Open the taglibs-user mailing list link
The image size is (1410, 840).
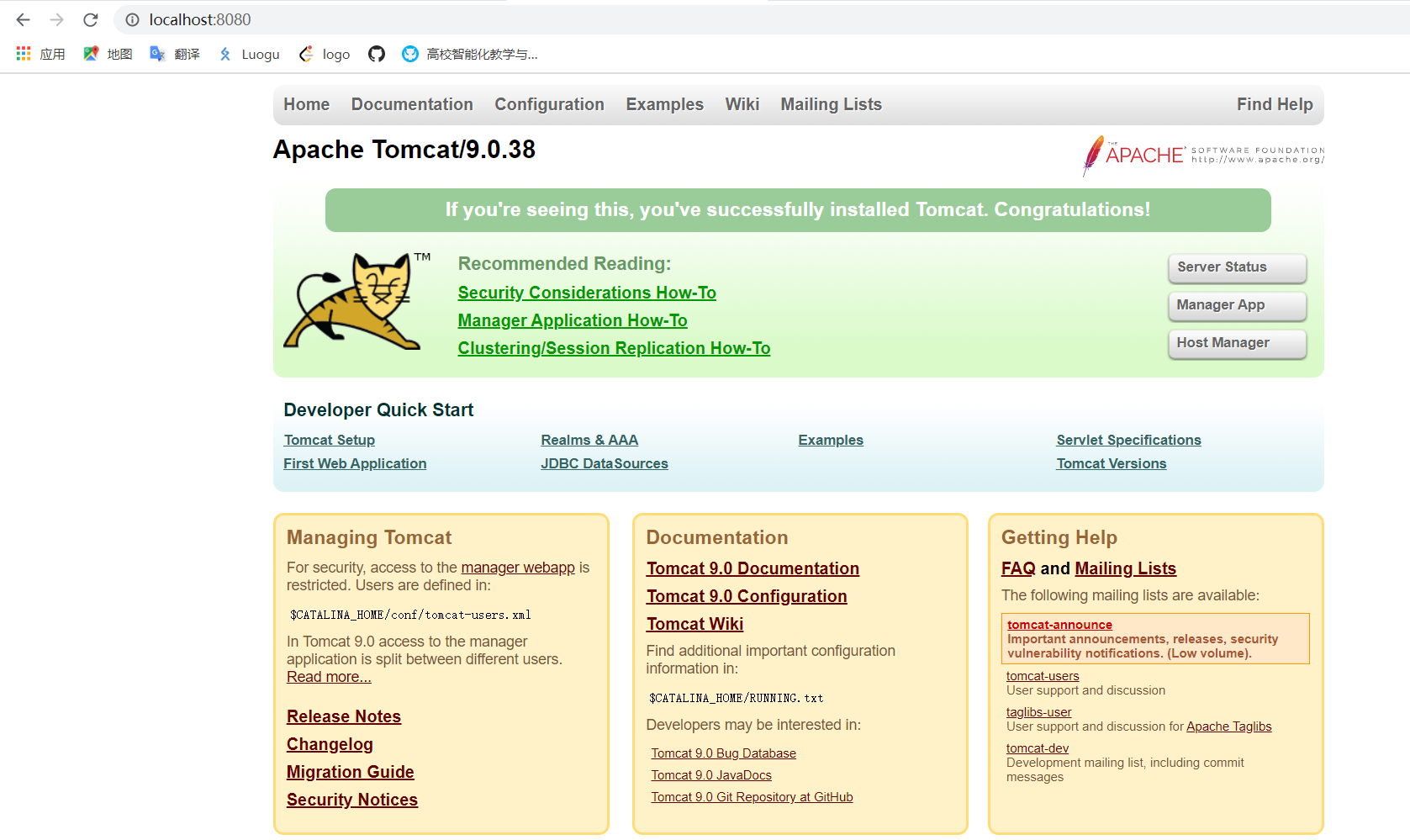[1038, 712]
